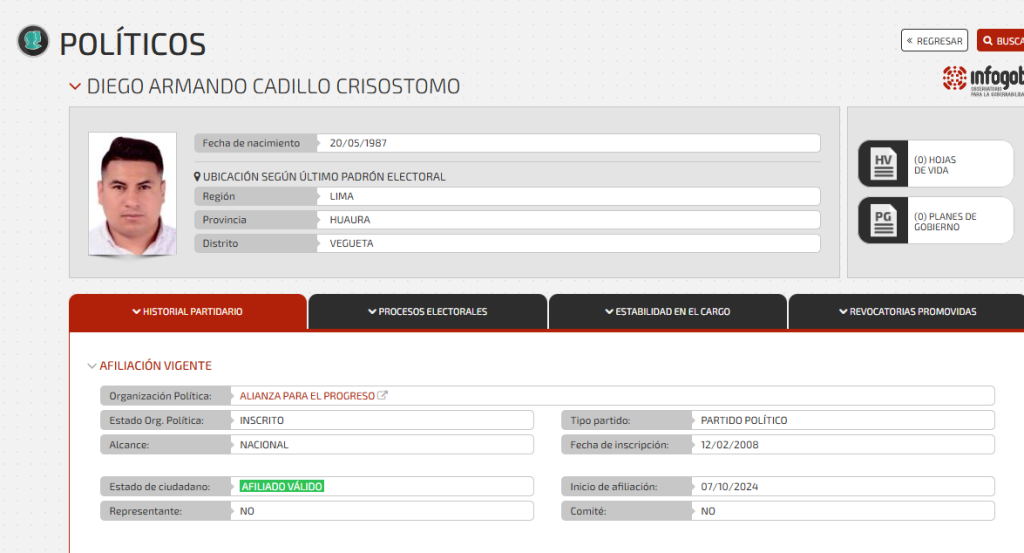Click the double-arrow icon on Regresar

[x=910, y=41]
